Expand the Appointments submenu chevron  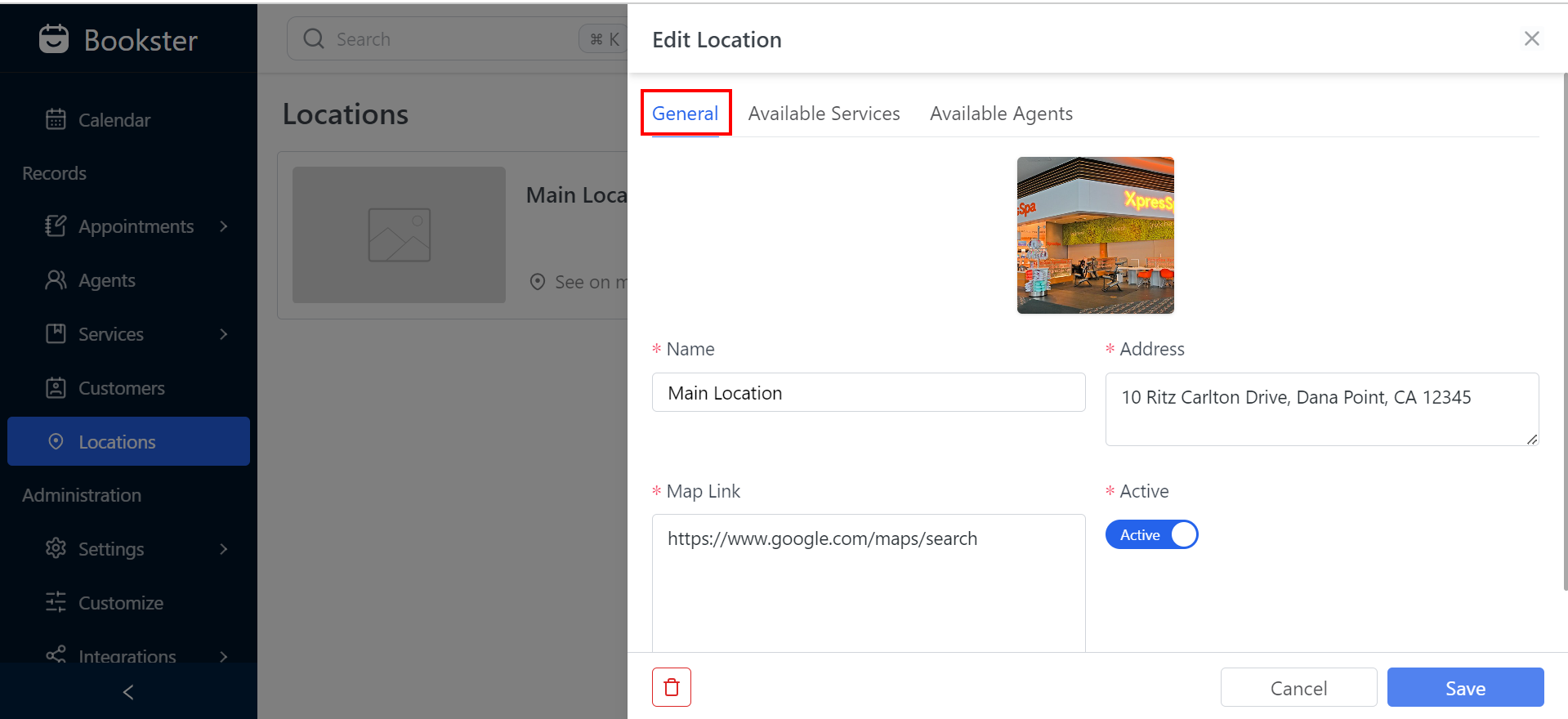[224, 226]
